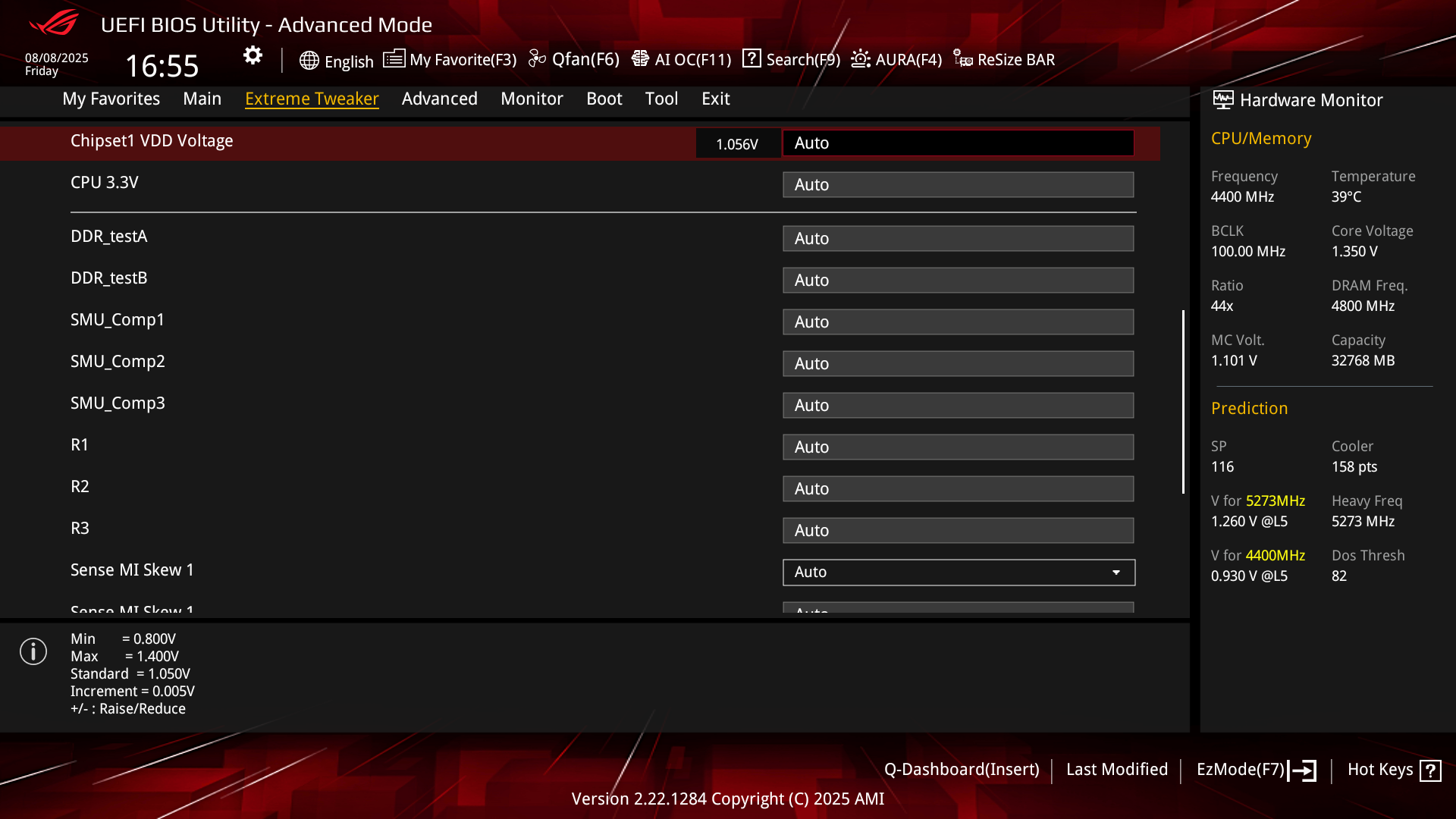Image resolution: width=1456 pixels, height=819 pixels.
Task: Click the Hardware Monitor icon
Action: [x=1222, y=99]
